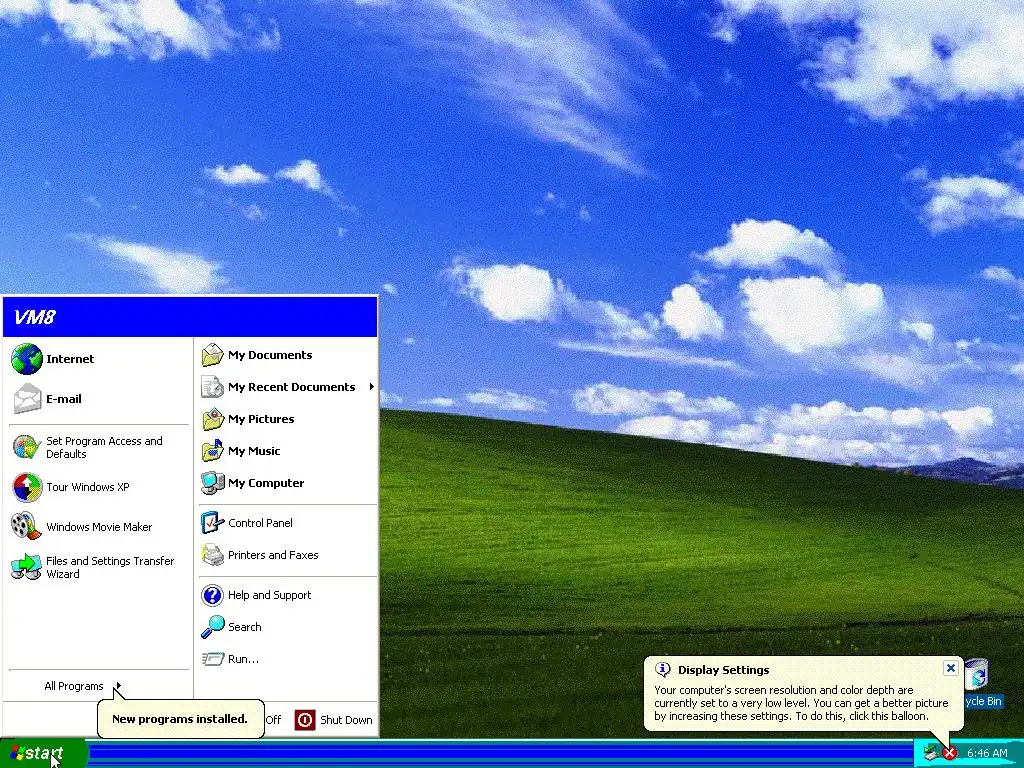Click the red X display tray icon
This screenshot has height=768, width=1024.
[950, 754]
